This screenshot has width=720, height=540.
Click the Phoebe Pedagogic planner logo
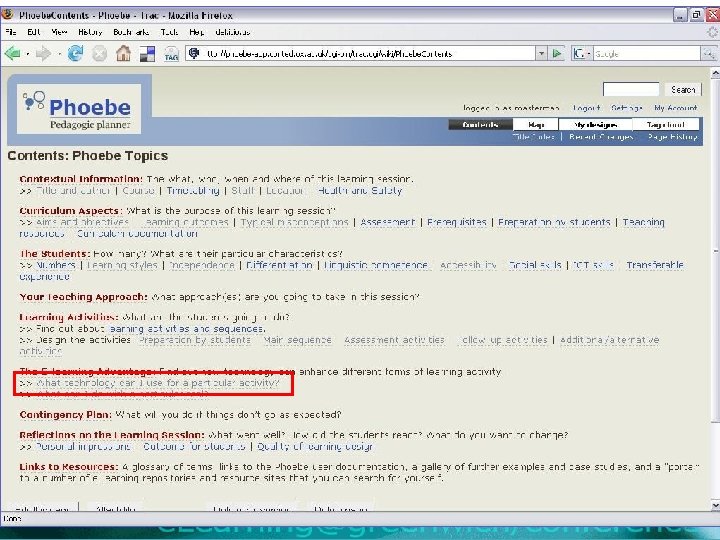coord(79,109)
